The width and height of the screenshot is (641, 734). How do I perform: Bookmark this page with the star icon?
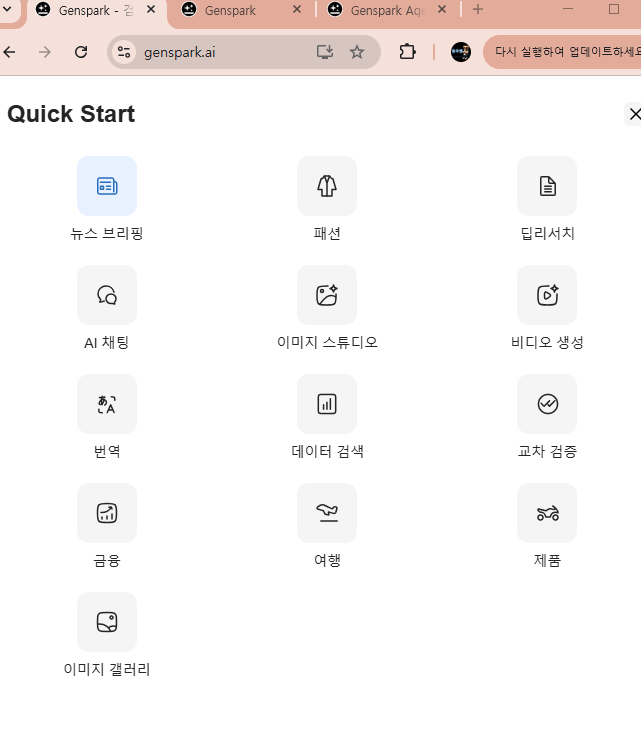pos(357,52)
